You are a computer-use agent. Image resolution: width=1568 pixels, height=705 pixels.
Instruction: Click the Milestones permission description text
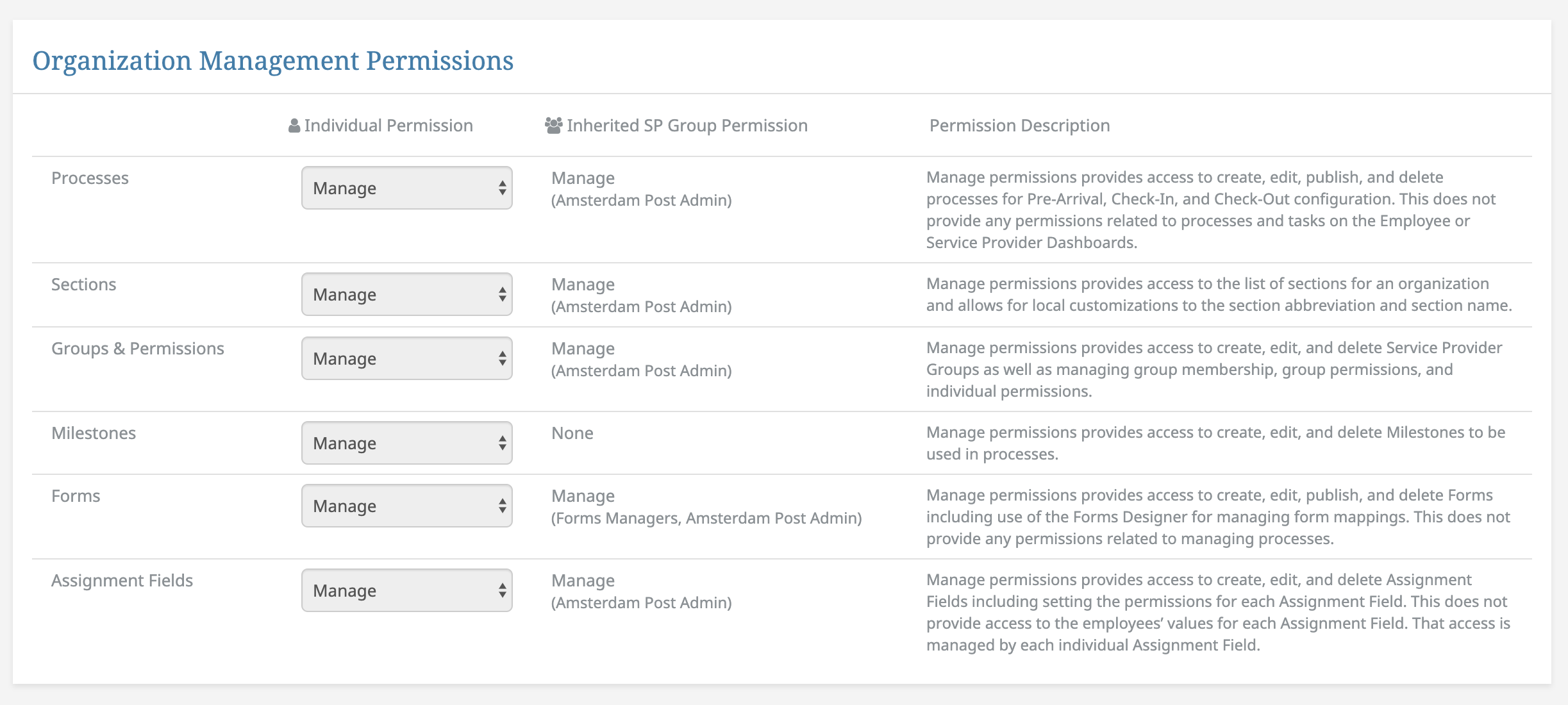tap(1216, 443)
